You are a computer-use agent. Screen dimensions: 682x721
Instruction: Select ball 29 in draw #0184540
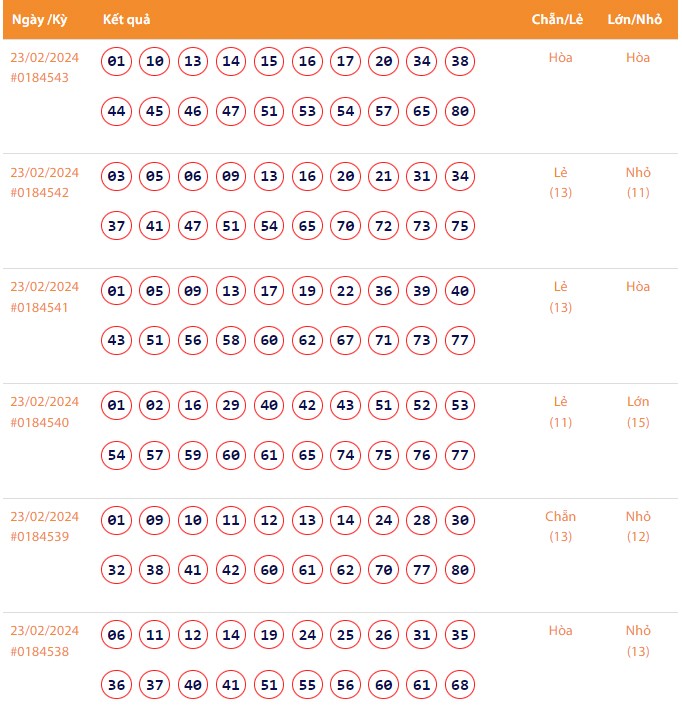(231, 406)
